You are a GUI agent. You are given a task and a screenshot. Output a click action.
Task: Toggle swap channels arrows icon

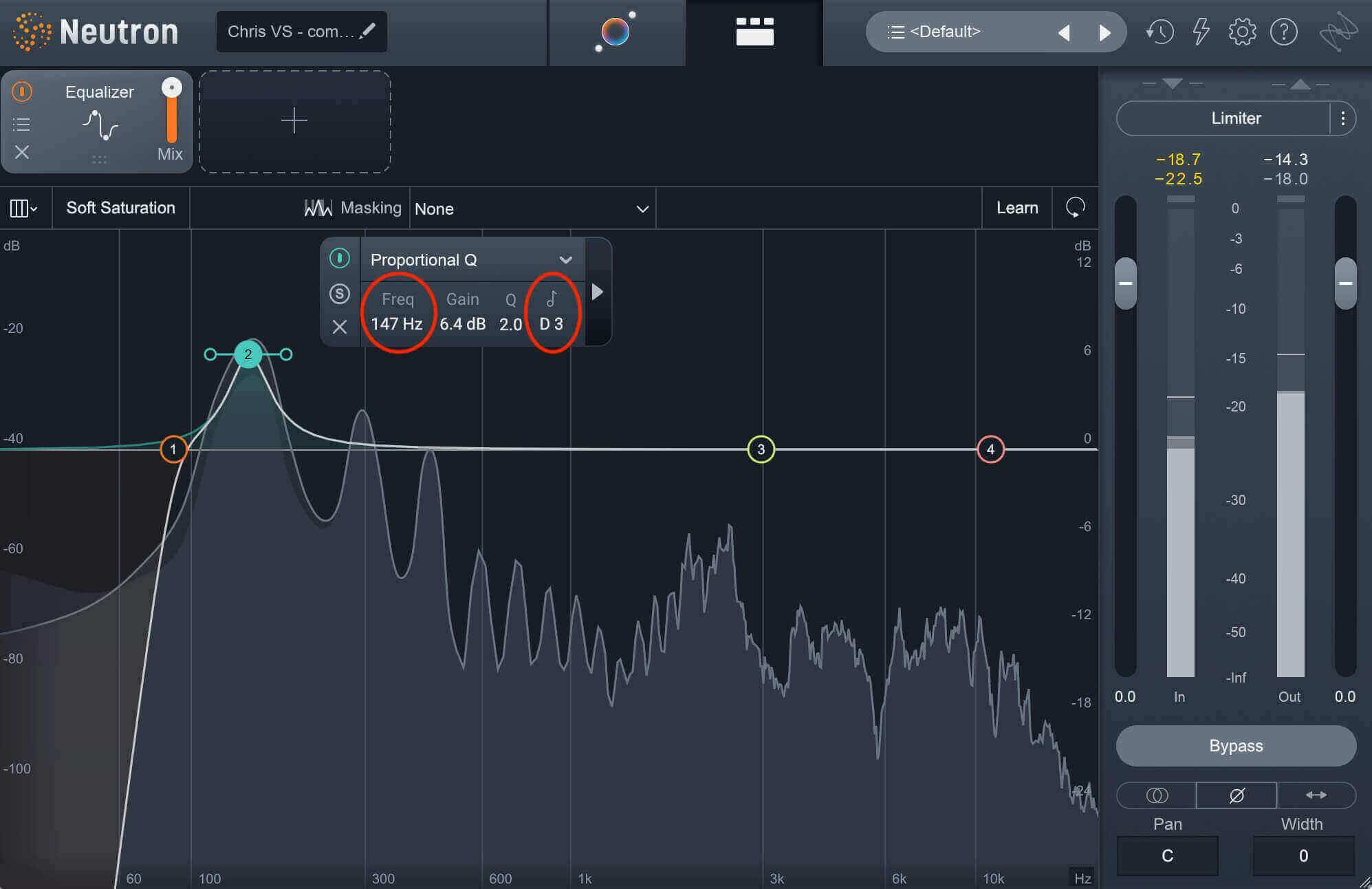1316,795
